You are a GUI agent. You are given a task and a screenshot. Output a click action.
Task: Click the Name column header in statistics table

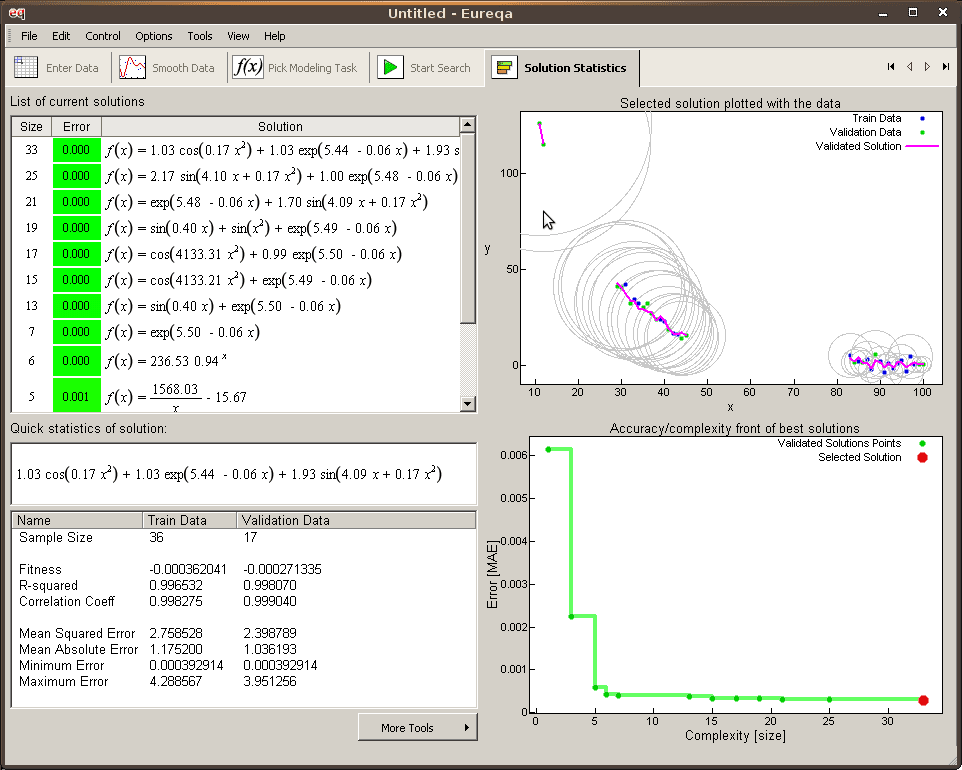click(77, 520)
